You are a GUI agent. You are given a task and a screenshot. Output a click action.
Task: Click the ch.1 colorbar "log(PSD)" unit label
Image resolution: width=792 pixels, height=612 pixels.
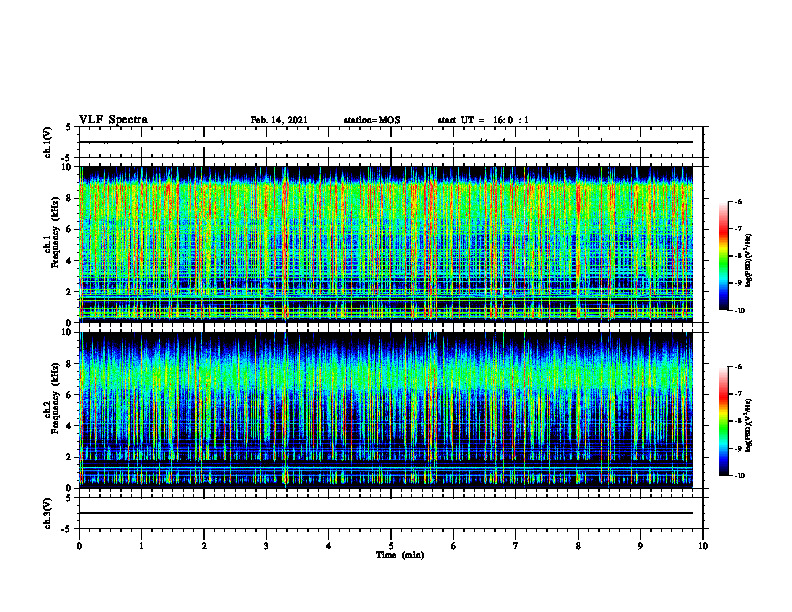tap(749, 260)
